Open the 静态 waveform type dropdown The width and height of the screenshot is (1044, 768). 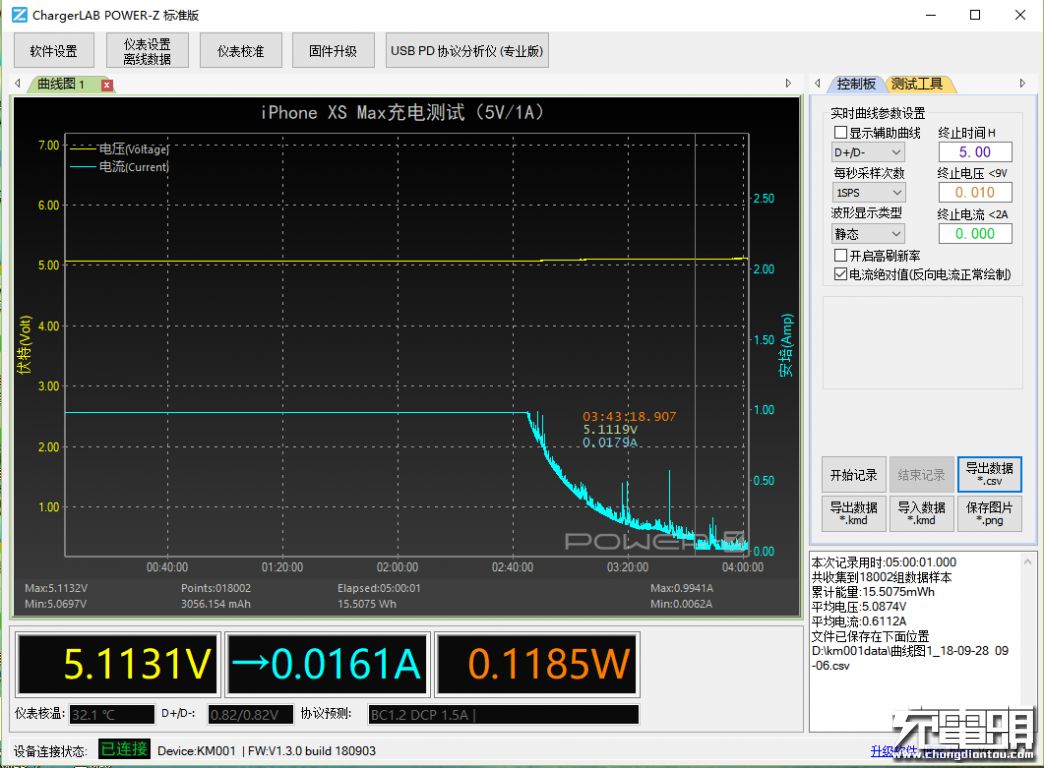868,234
